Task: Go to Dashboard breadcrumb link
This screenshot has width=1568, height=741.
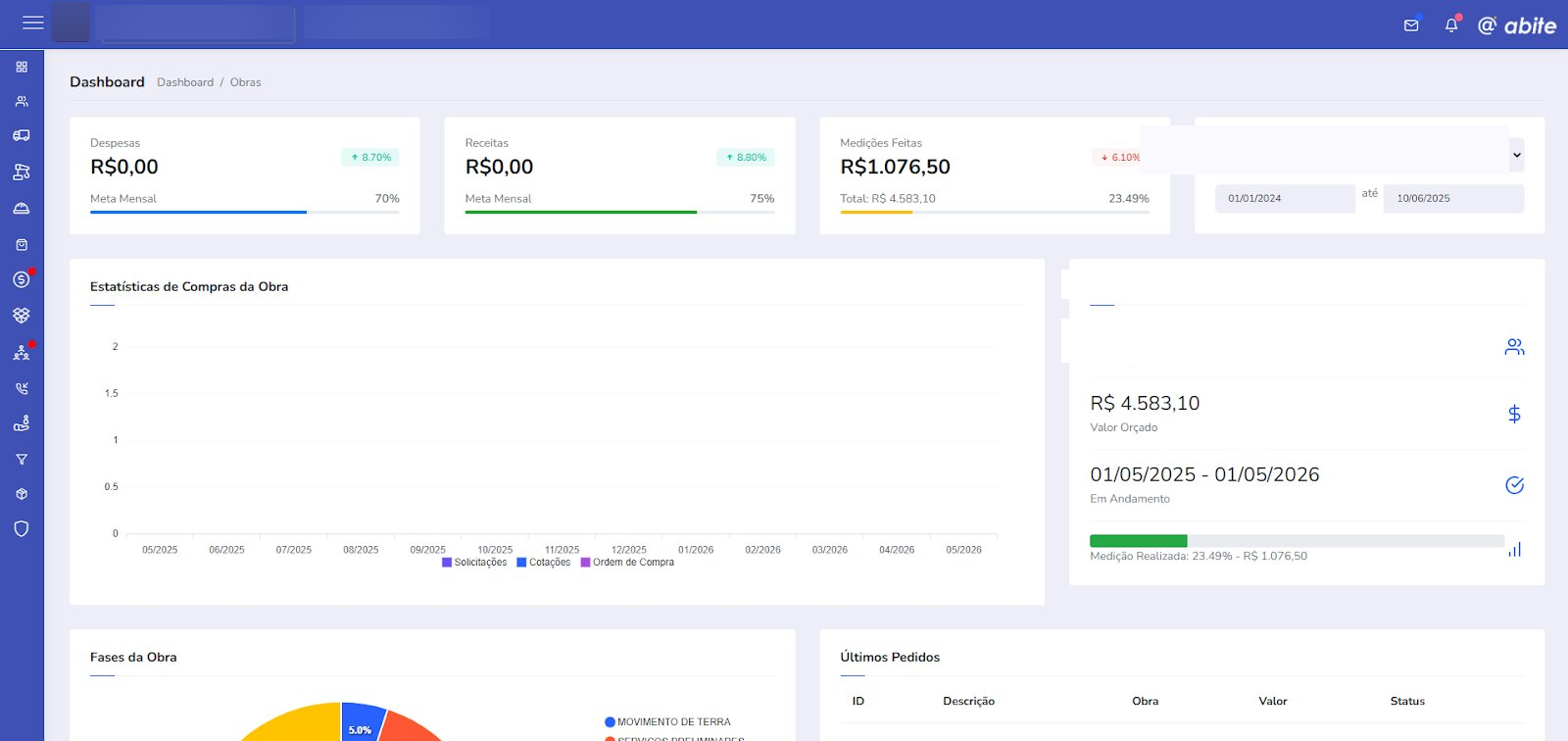Action: tap(185, 82)
